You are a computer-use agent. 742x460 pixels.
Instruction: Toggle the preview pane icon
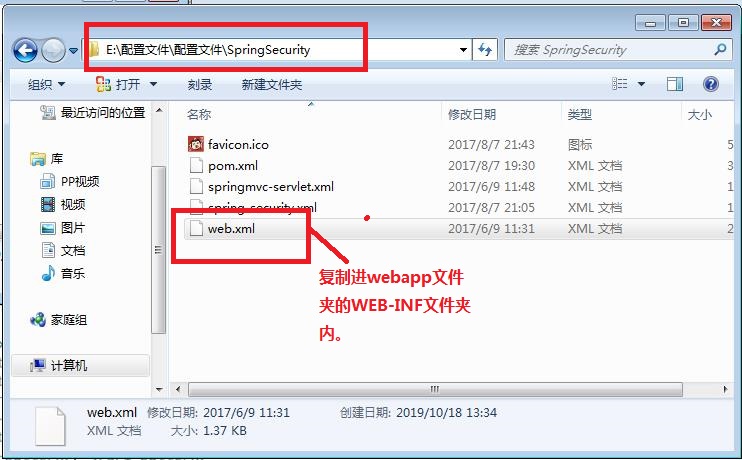coord(674,84)
